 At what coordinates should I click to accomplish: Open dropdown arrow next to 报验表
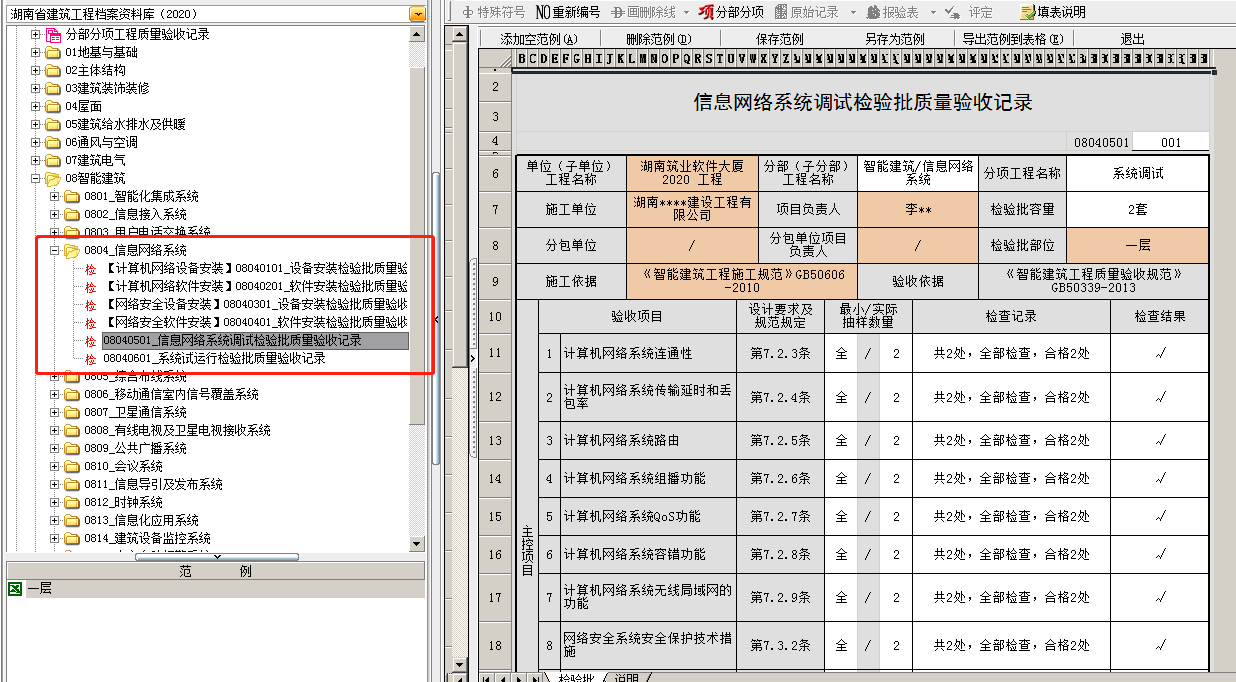(933, 12)
